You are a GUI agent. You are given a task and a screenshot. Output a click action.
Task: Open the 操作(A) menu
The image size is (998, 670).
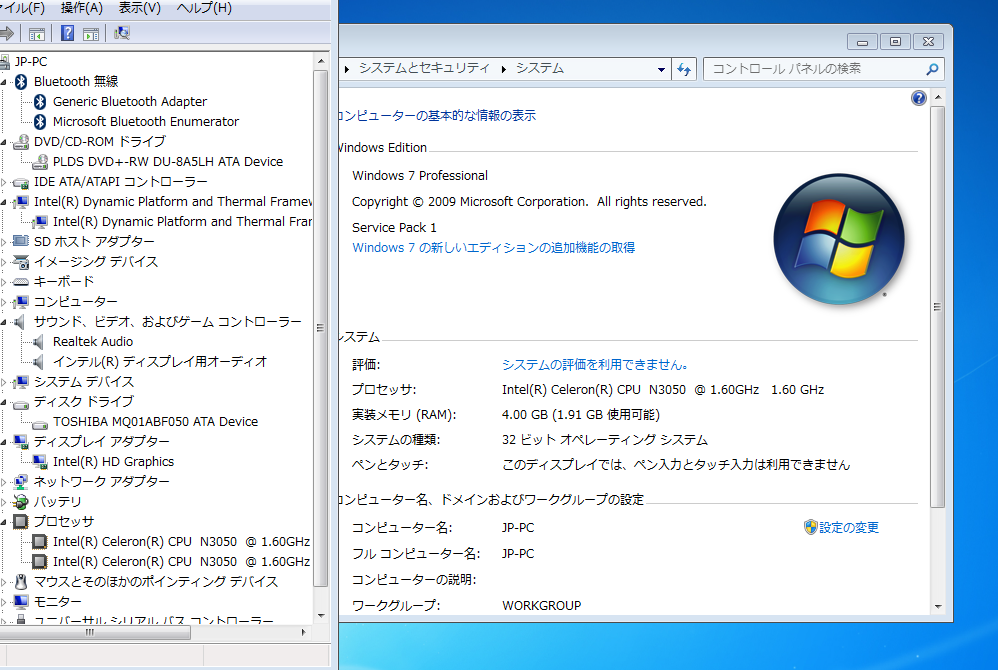tap(81, 8)
